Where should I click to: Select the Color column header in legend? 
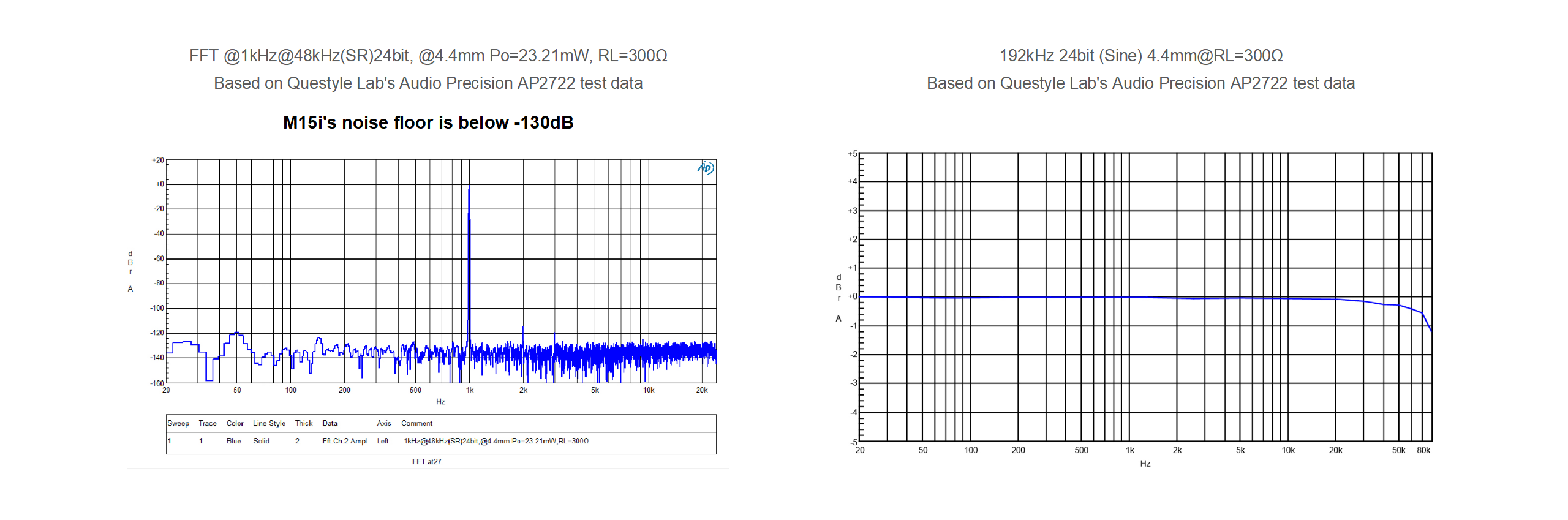[x=235, y=423]
